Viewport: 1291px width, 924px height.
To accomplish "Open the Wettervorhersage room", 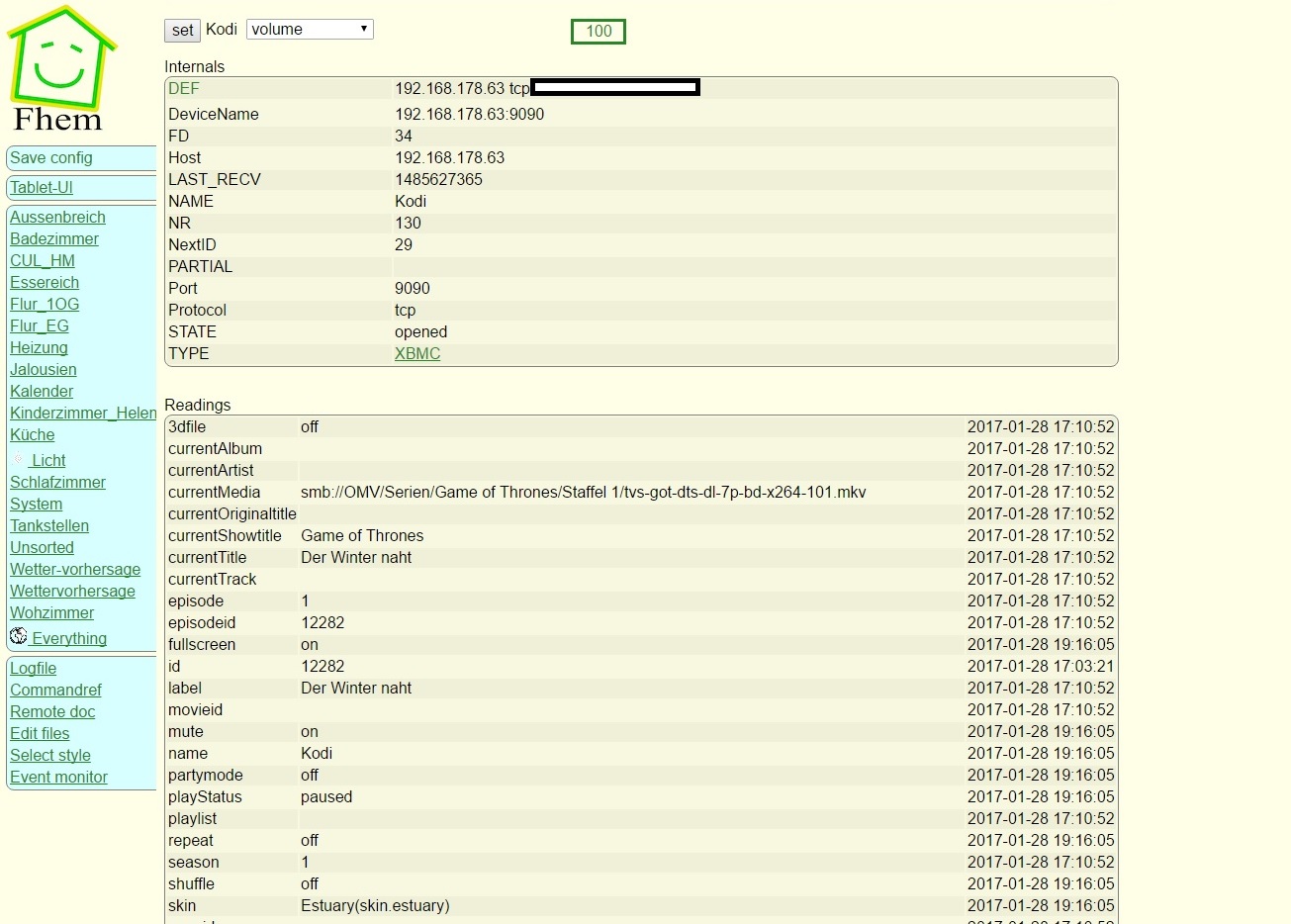I will click(72, 592).
